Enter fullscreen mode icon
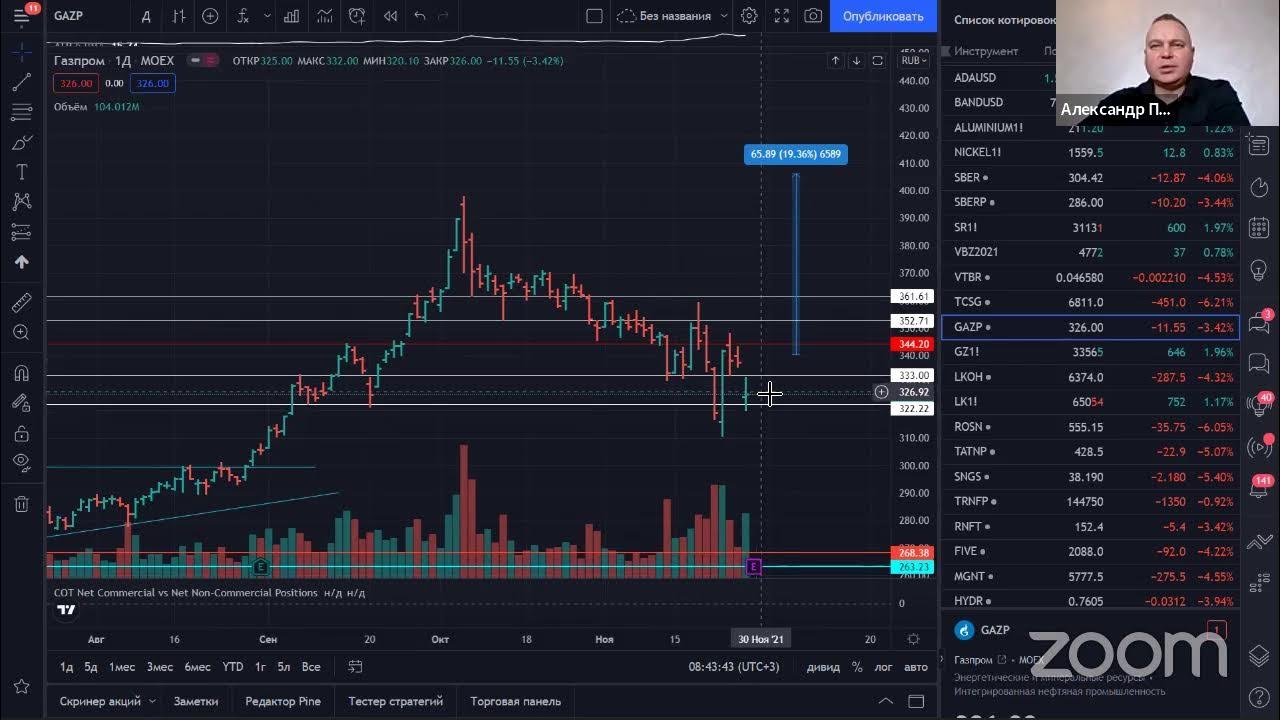Screen dimensions: 1280x720 [x=782, y=16]
